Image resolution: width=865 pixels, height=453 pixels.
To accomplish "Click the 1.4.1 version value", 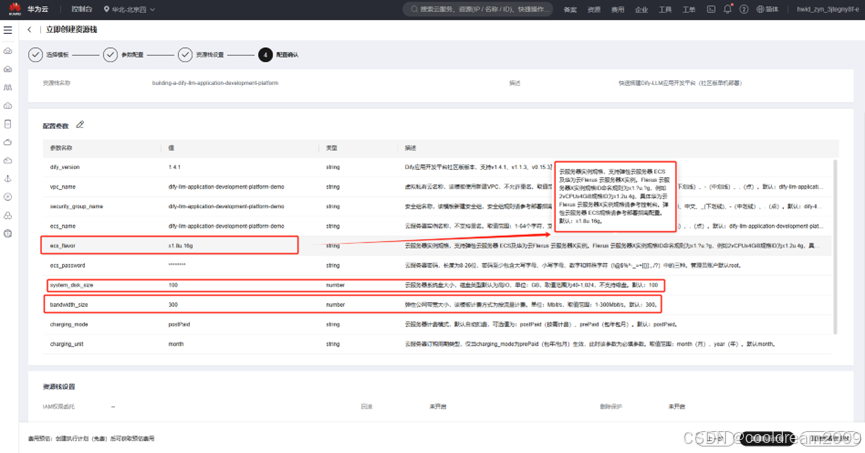I will pos(174,167).
